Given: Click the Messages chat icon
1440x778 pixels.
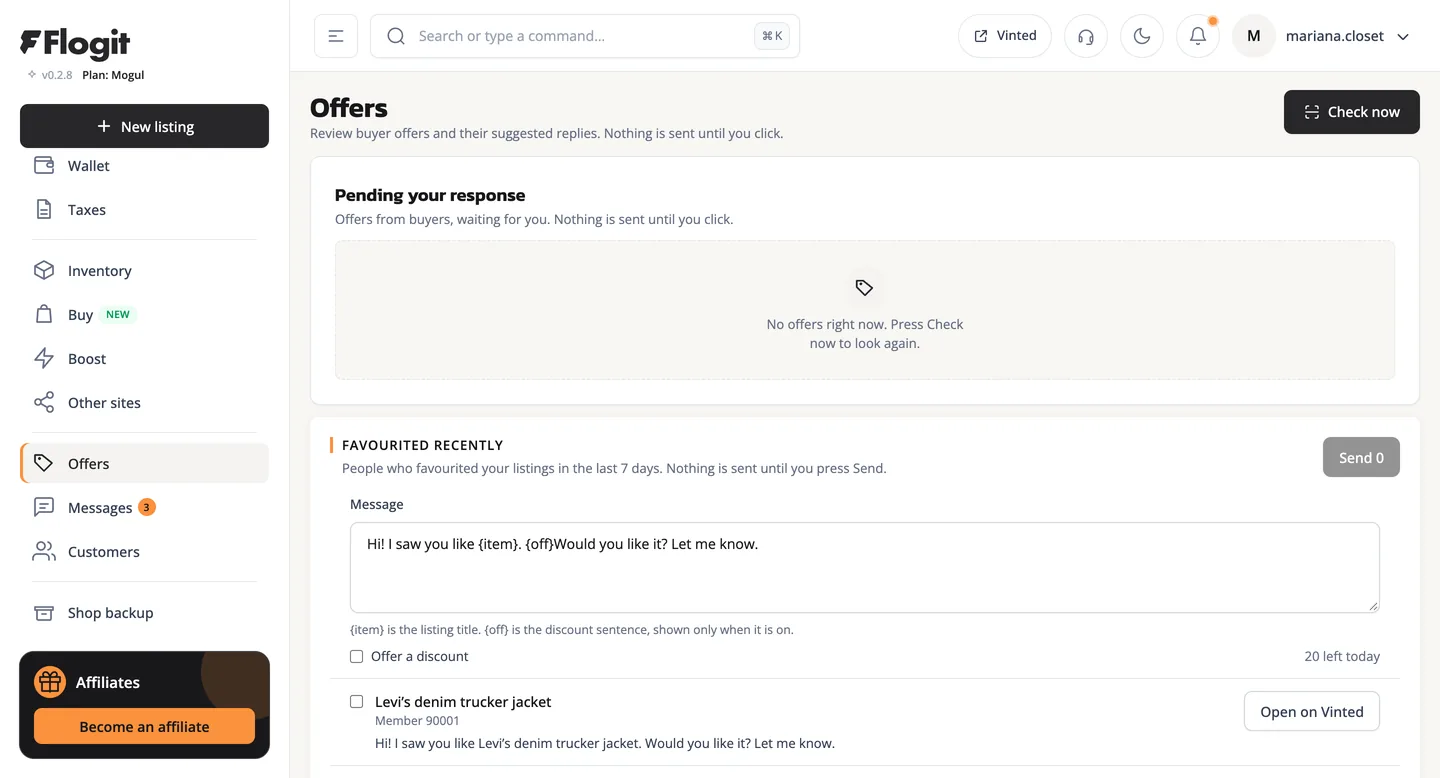Looking at the screenshot, I should pyautogui.click(x=44, y=508).
